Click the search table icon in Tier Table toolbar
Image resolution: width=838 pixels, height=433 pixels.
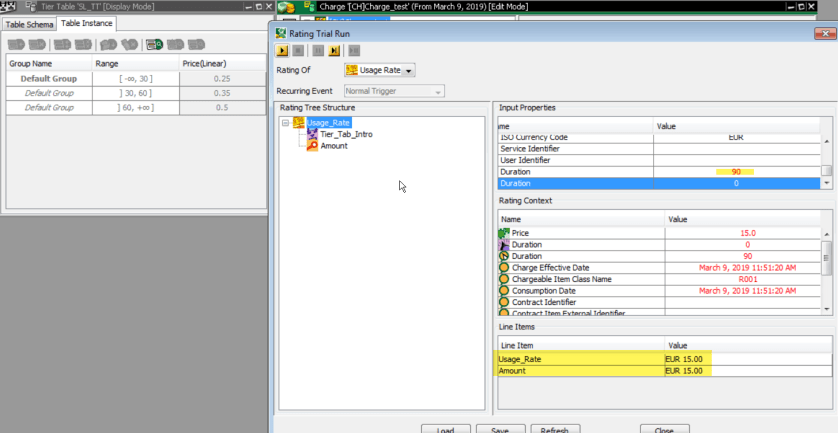(153, 45)
